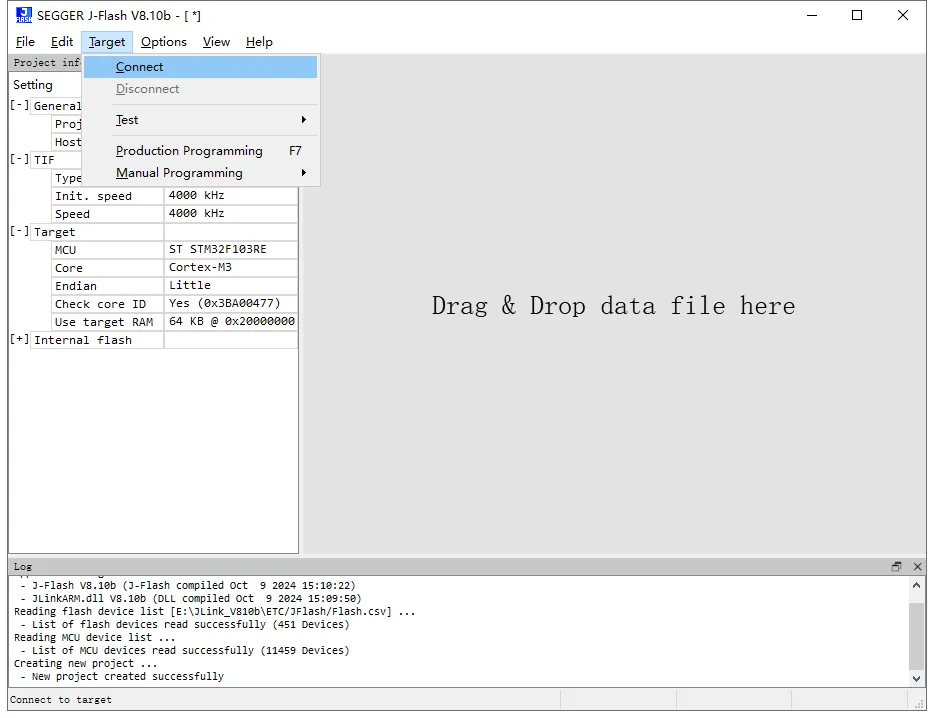The image size is (934, 718).
Task: Maximize the J-Flash window
Action: click(x=857, y=15)
